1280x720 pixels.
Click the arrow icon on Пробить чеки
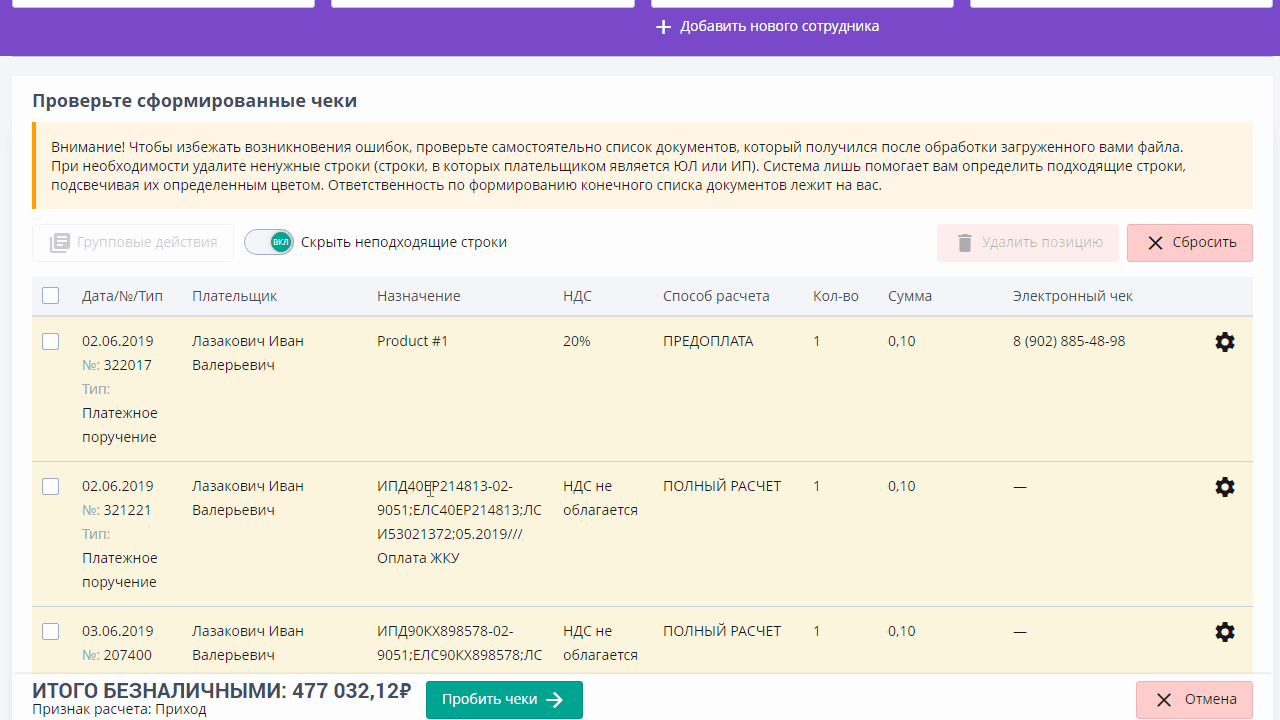(x=555, y=700)
